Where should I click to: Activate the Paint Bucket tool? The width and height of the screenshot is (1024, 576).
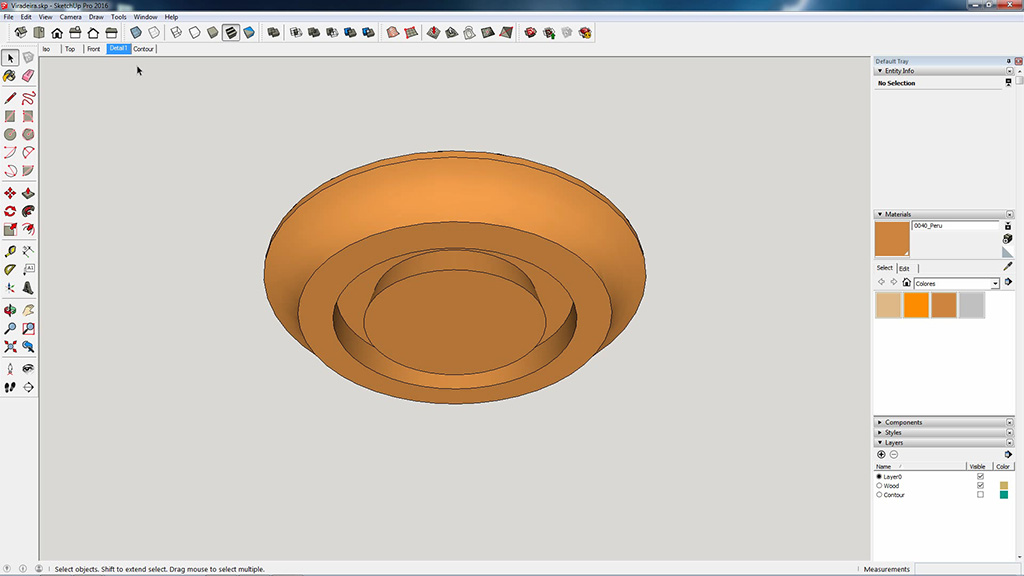click(10, 76)
